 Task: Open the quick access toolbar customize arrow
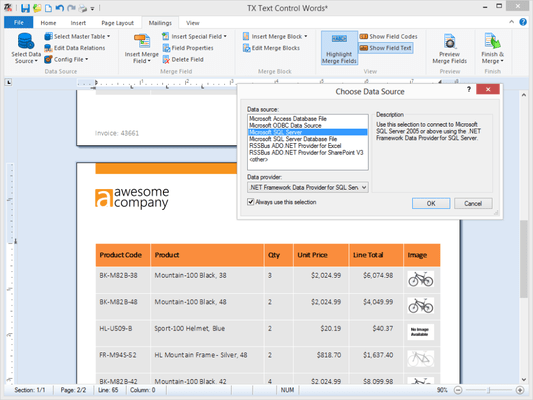click(92, 9)
